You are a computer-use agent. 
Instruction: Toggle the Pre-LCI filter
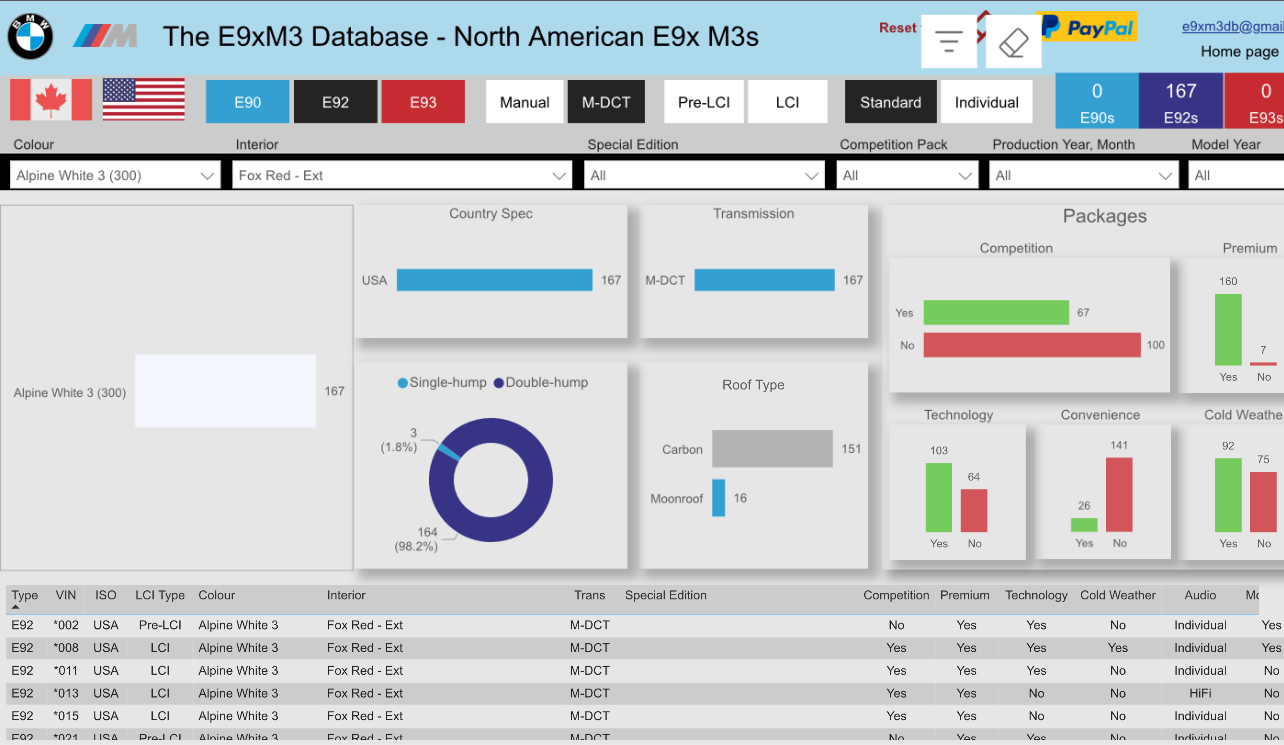(704, 102)
